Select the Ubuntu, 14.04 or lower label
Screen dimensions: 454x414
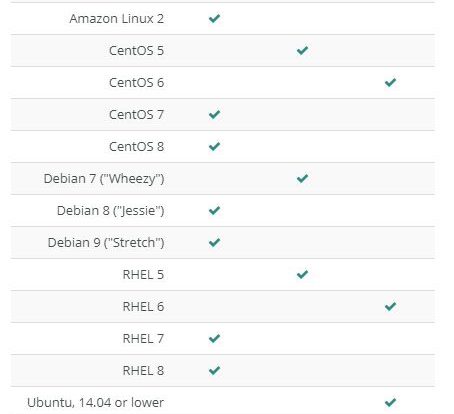tap(95, 403)
